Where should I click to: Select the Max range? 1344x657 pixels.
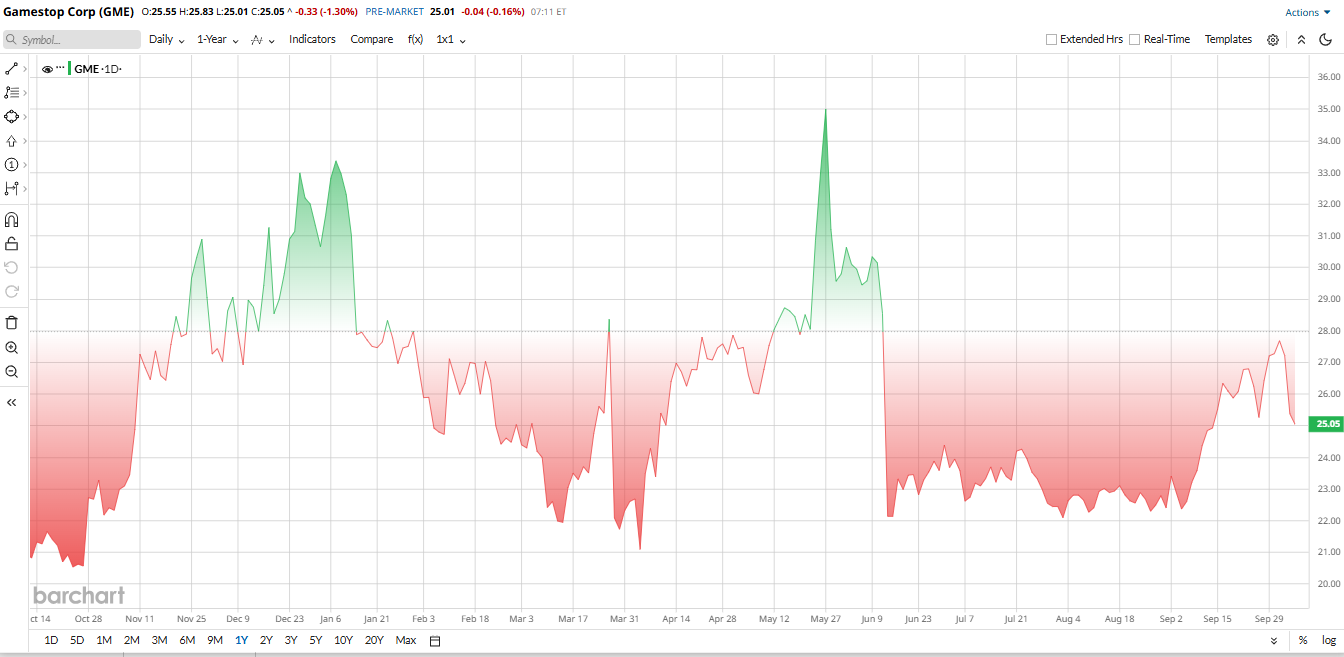405,640
